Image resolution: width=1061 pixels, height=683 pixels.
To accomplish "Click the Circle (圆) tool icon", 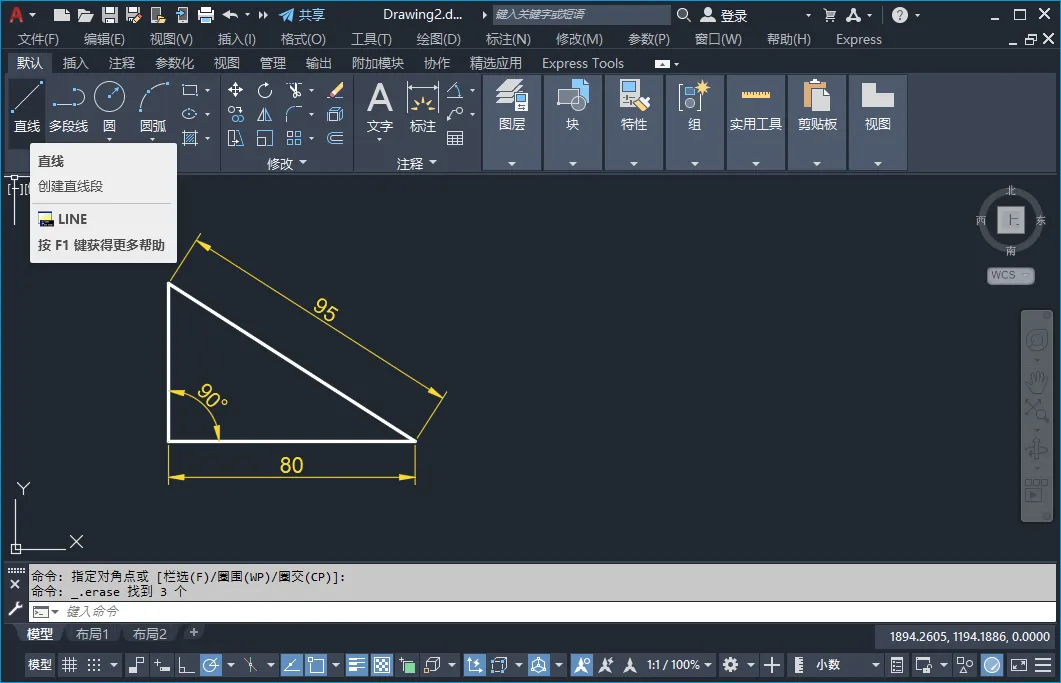I will tap(109, 98).
